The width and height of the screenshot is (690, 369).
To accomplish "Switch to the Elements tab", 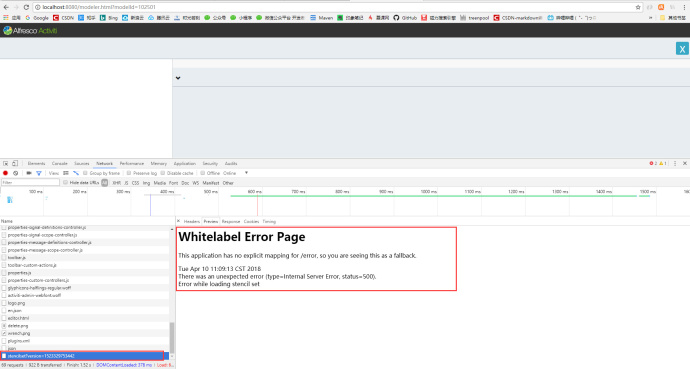I will [x=36, y=164].
